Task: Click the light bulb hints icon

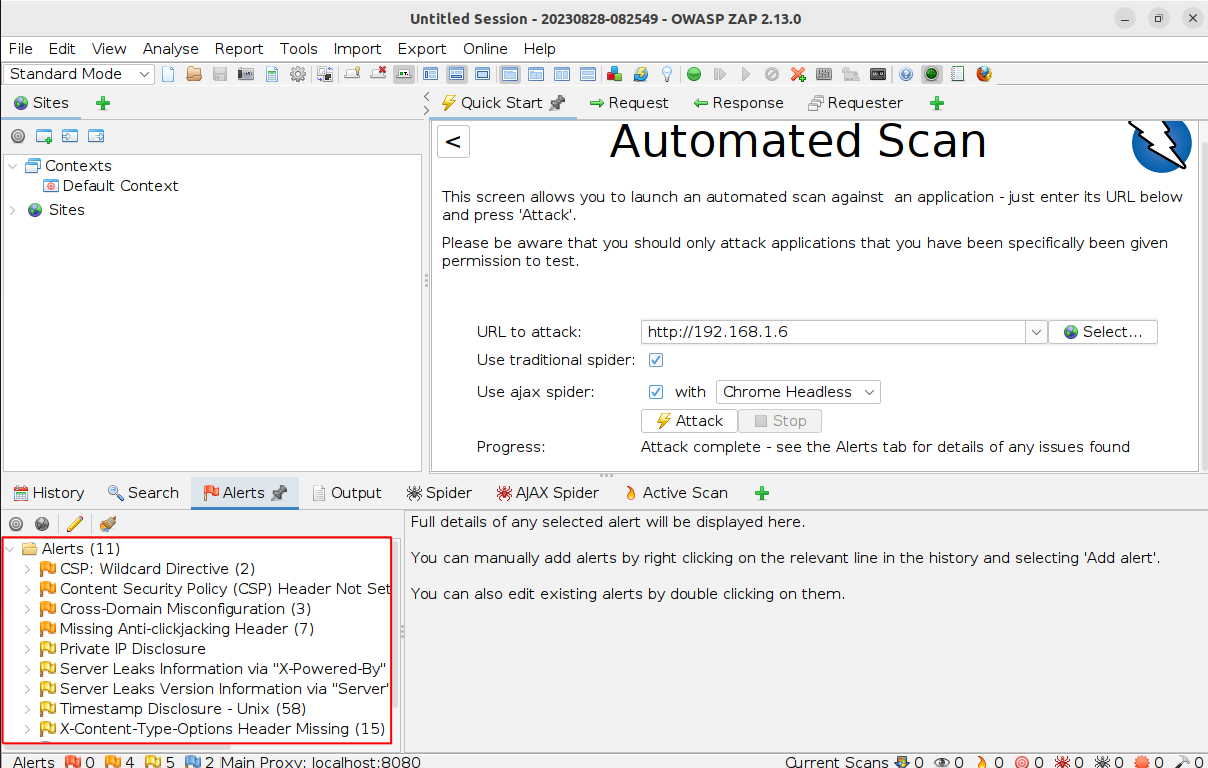Action: [666, 74]
